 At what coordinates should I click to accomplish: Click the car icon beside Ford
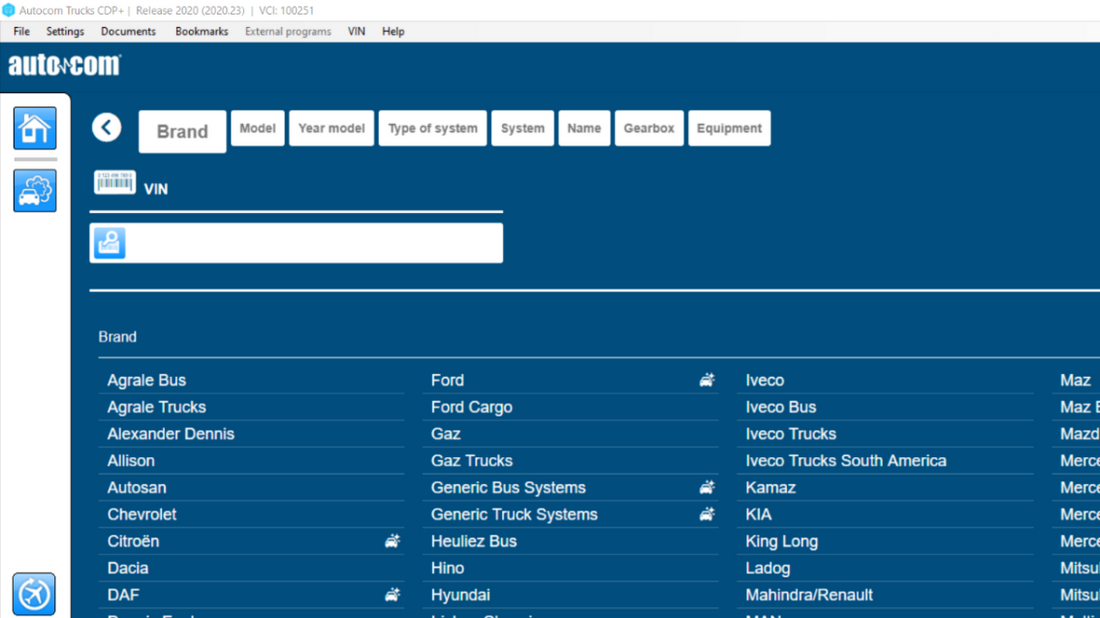click(707, 380)
